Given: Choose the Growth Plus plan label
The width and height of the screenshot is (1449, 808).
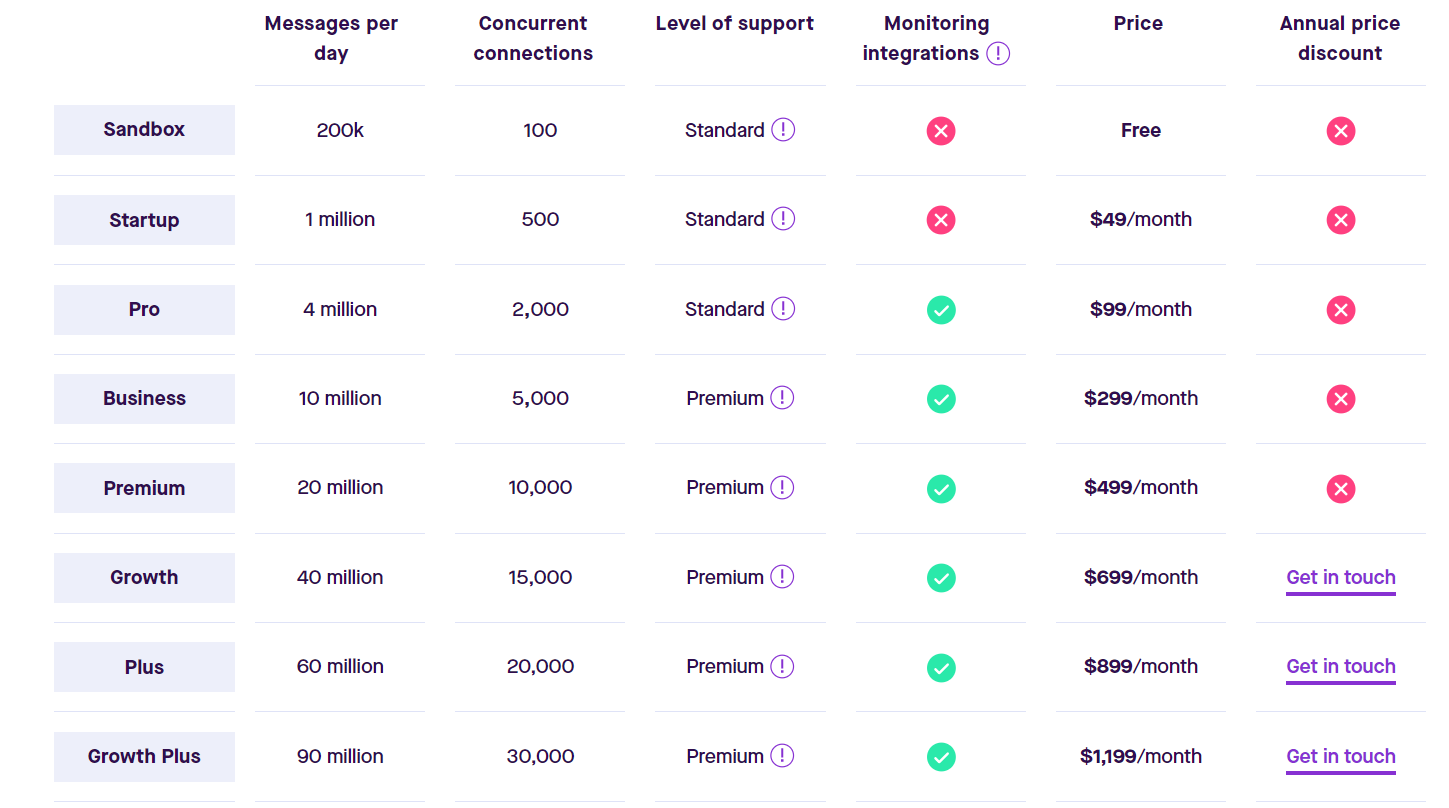Looking at the screenshot, I should (144, 757).
